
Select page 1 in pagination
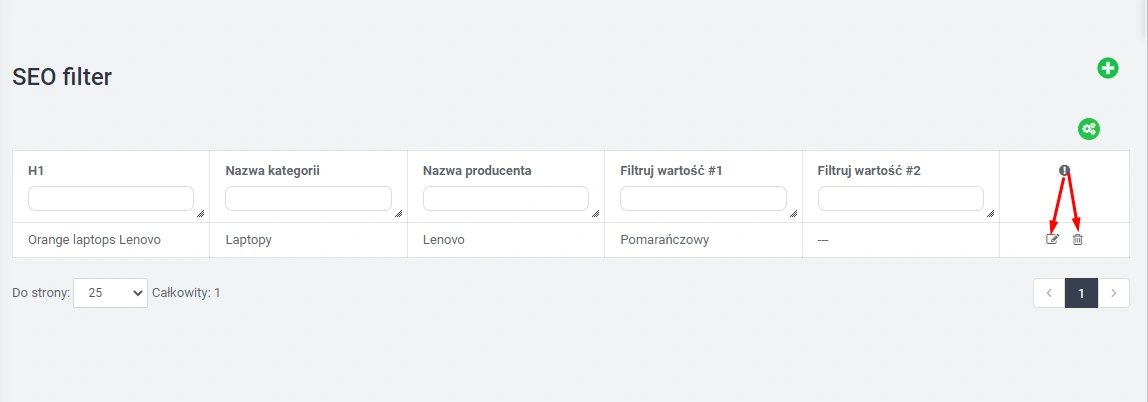click(x=1081, y=293)
